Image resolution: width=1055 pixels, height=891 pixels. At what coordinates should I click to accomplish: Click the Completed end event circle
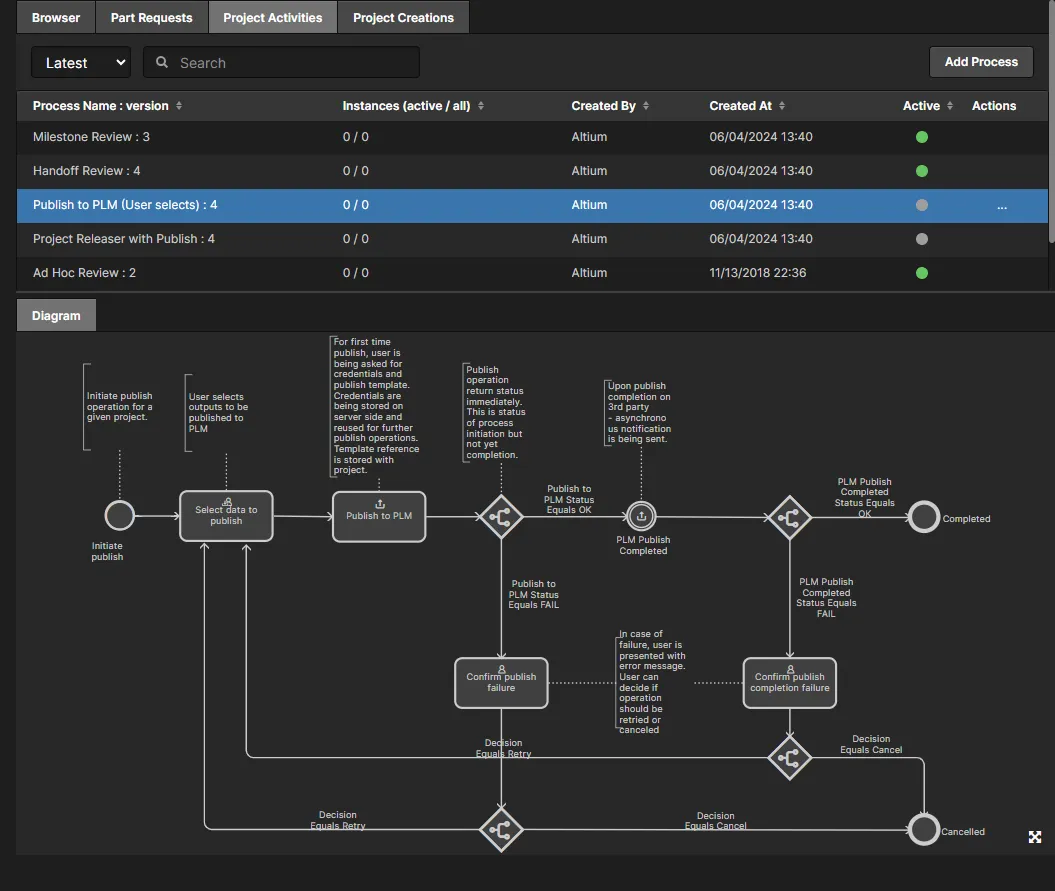click(x=924, y=517)
